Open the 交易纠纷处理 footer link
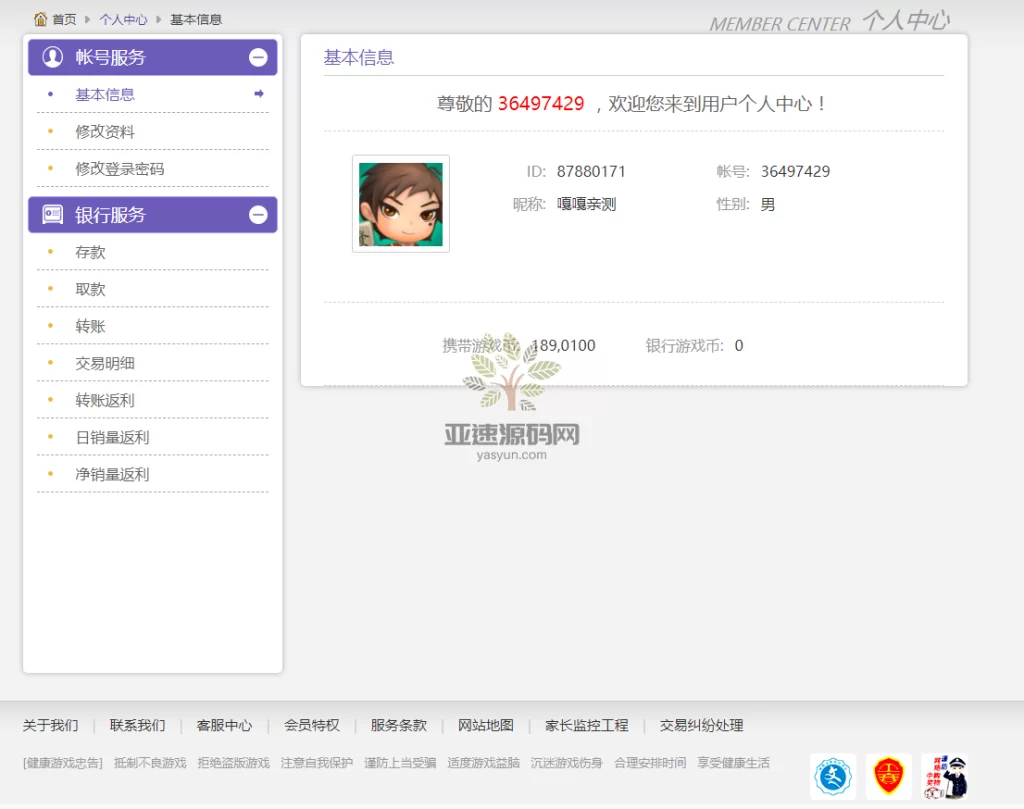This screenshot has width=1024, height=809. point(705,725)
